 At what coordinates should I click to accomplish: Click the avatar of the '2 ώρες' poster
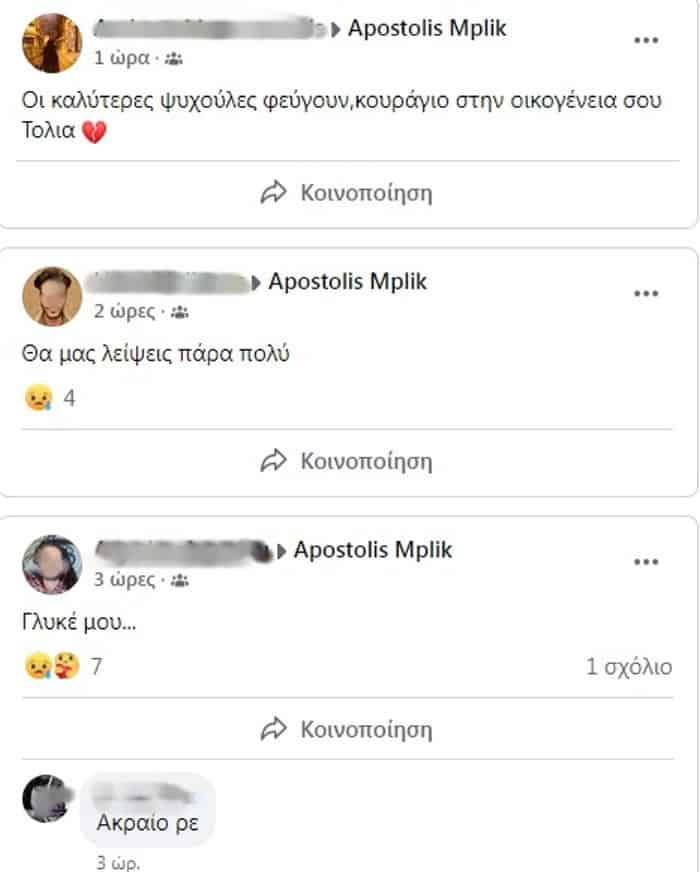52,296
